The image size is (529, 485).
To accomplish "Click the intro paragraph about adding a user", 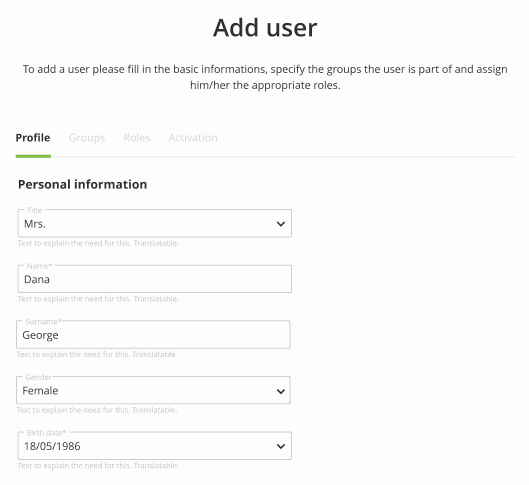I will pyautogui.click(x=265, y=77).
